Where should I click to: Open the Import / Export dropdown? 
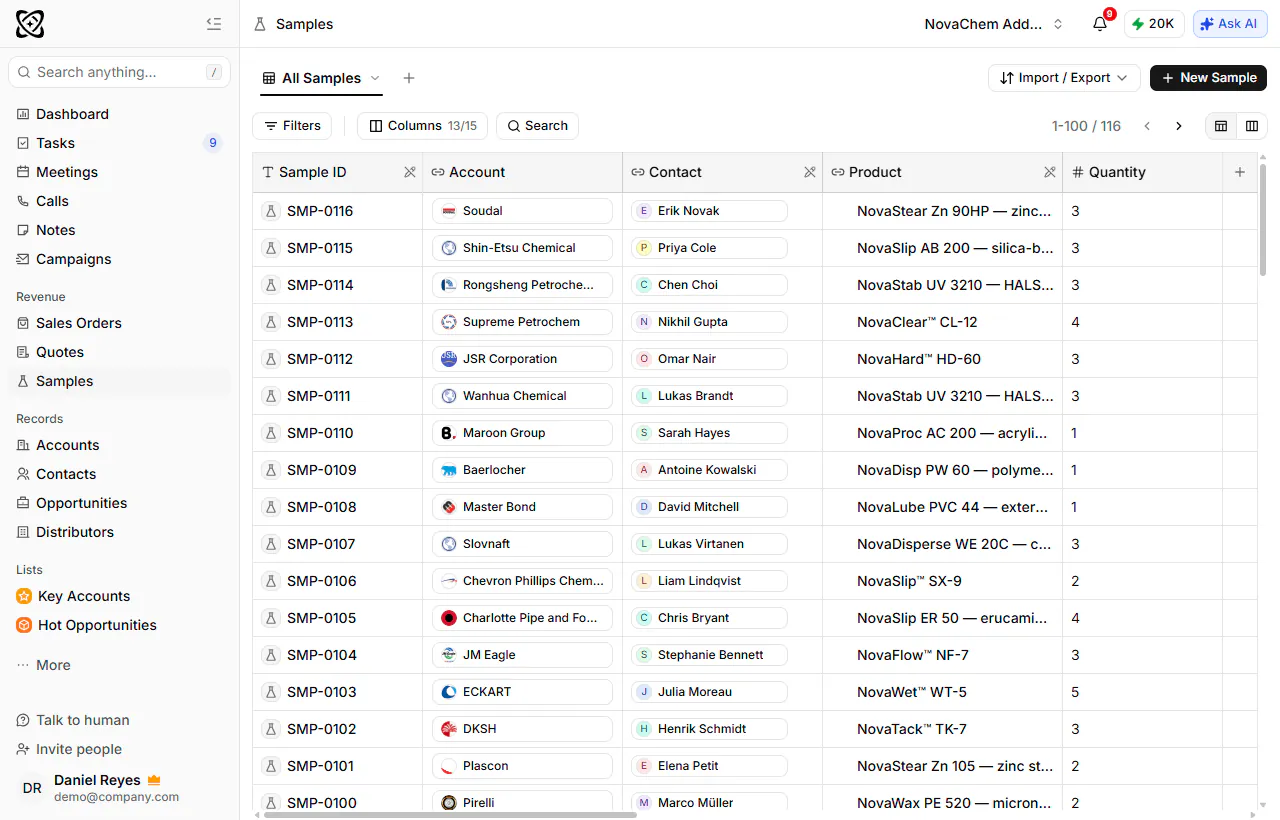point(1064,78)
